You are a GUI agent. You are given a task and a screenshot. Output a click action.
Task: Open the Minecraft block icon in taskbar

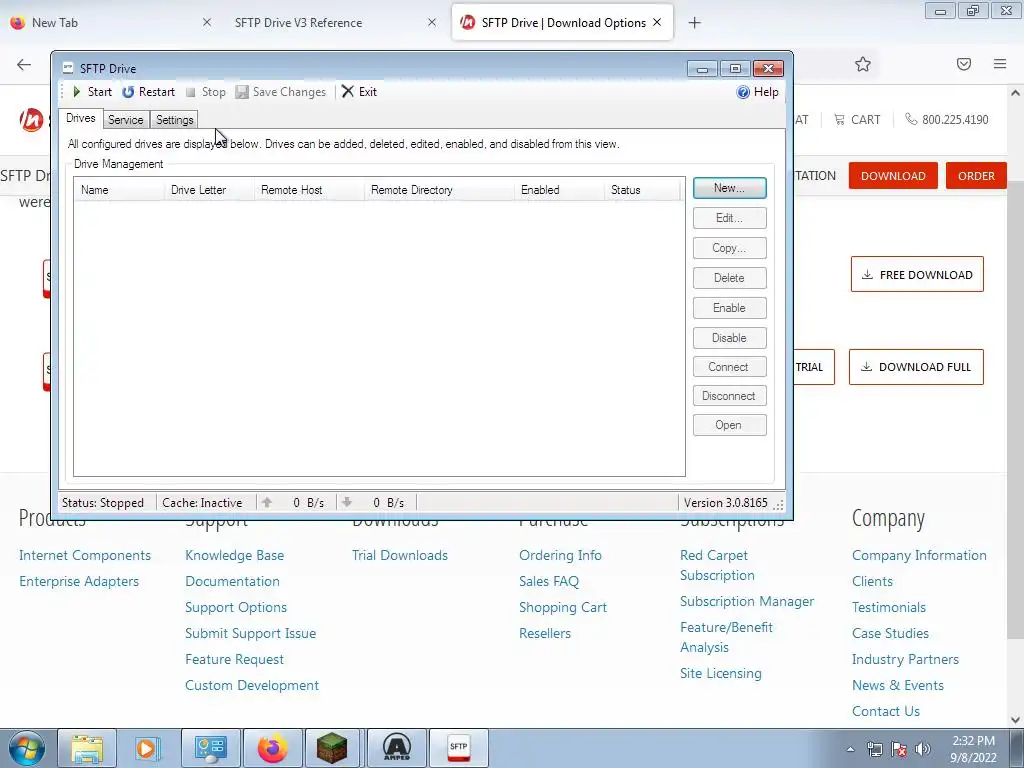pyautogui.click(x=332, y=748)
